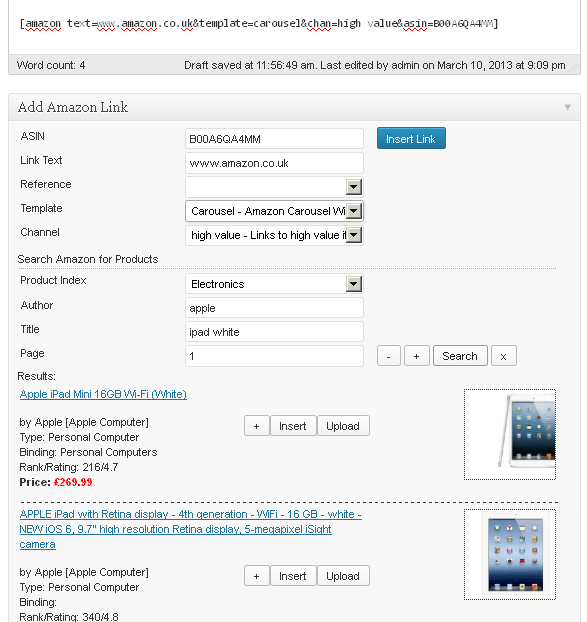Screen dimensions: 587x622
Task: Click the Page number field
Action: tap(274, 356)
